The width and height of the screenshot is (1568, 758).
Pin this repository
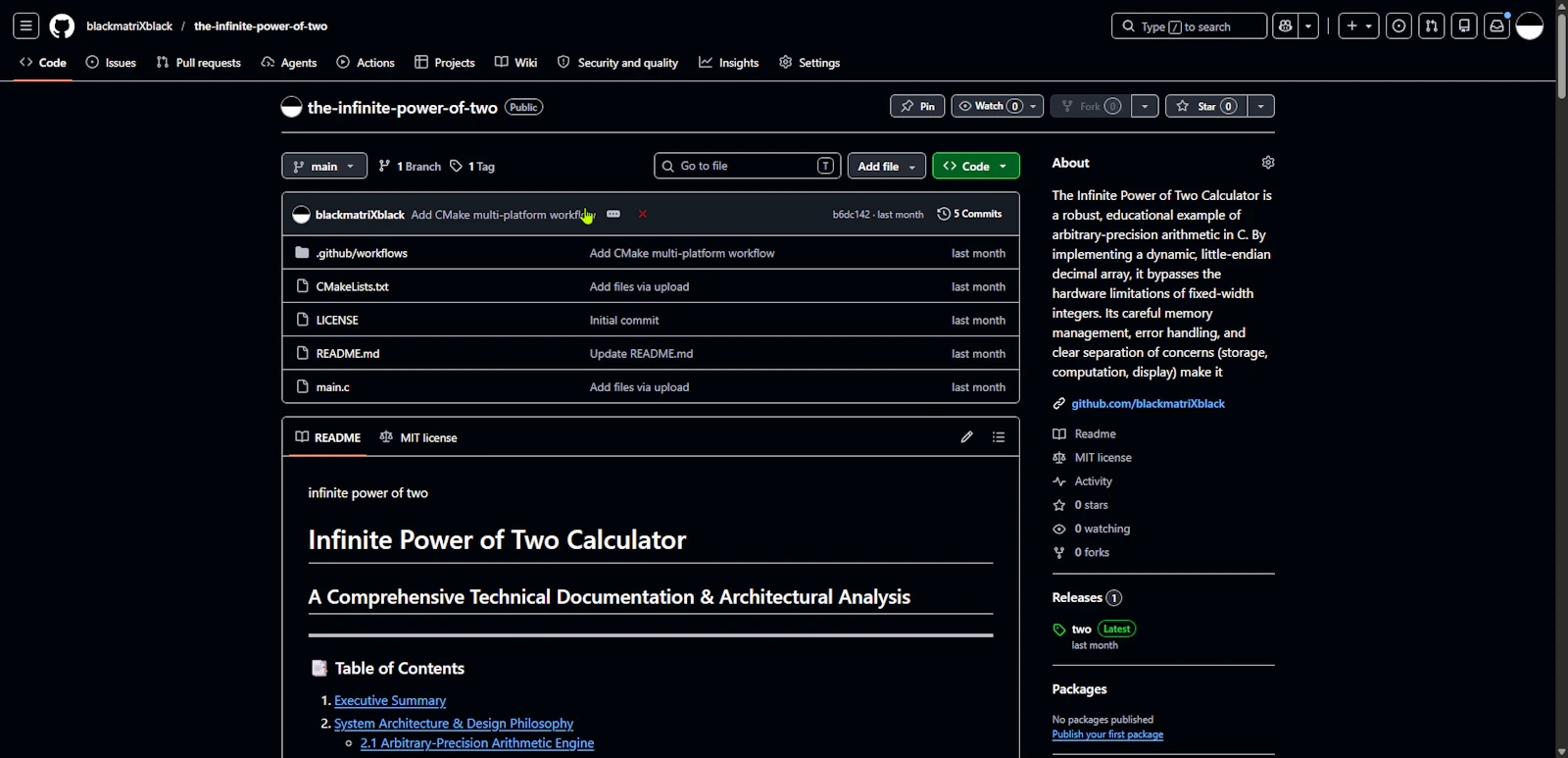[x=917, y=106]
